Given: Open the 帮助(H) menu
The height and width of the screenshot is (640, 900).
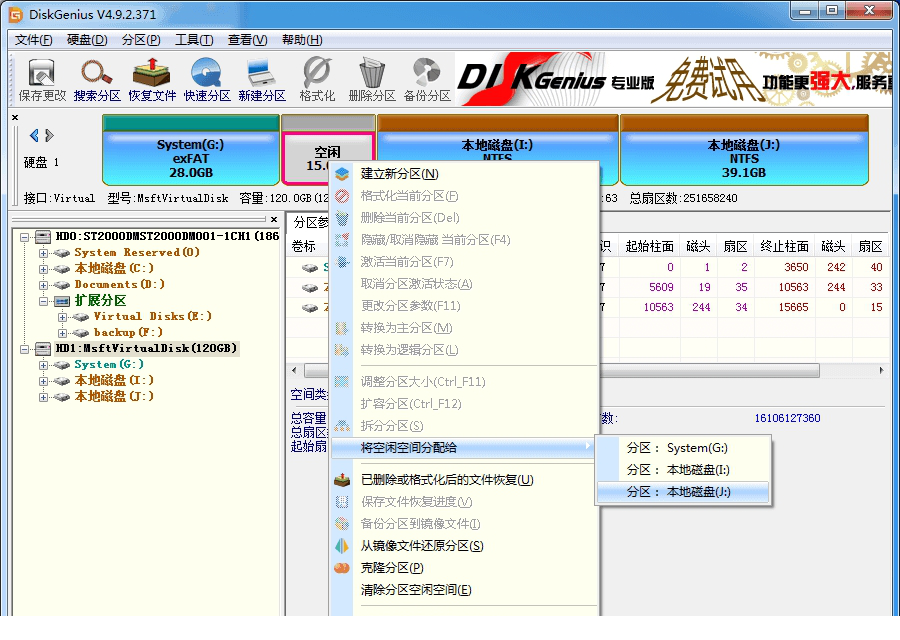Looking at the screenshot, I should 302,40.
